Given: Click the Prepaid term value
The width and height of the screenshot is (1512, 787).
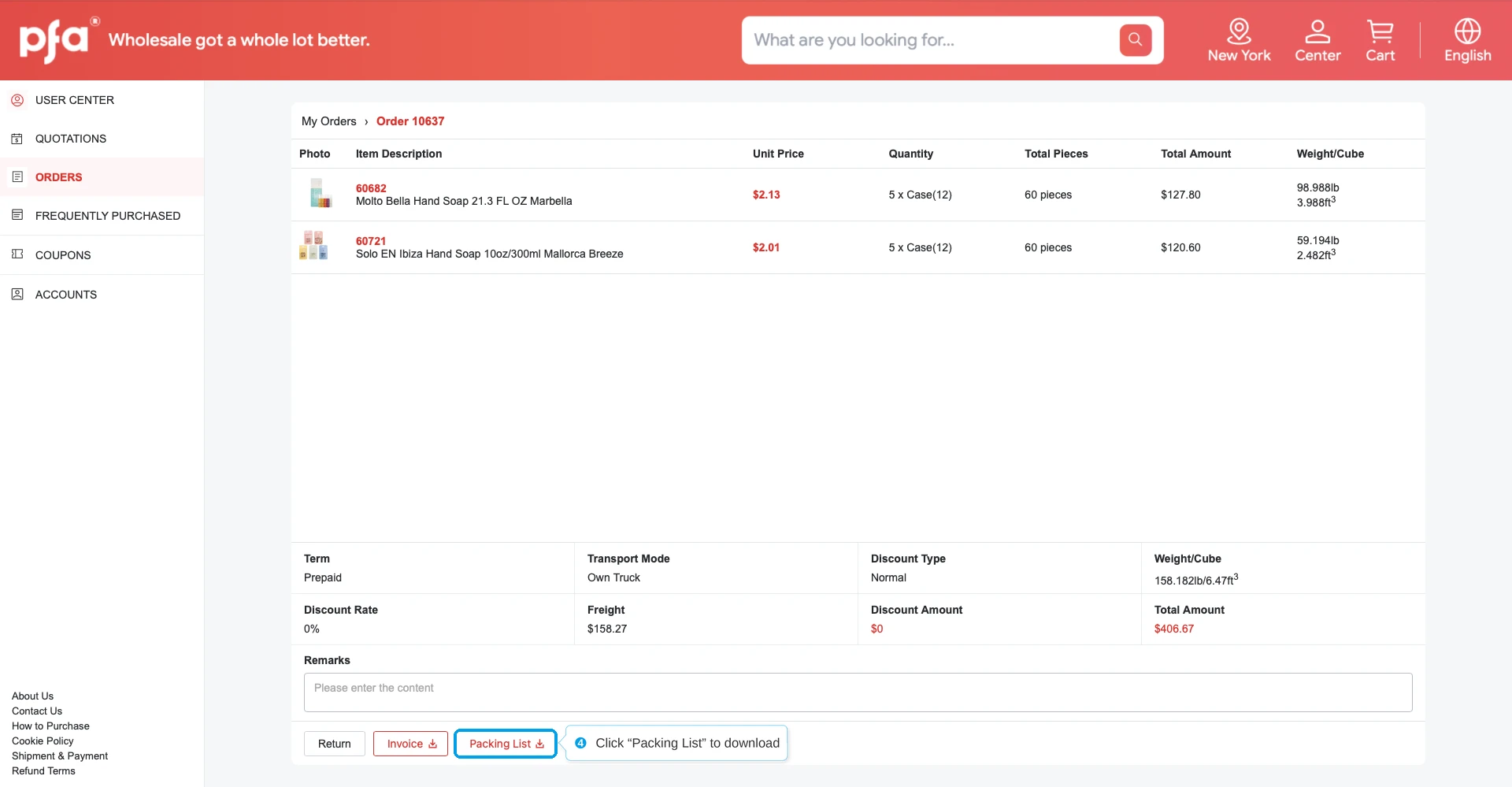Looking at the screenshot, I should [x=323, y=577].
